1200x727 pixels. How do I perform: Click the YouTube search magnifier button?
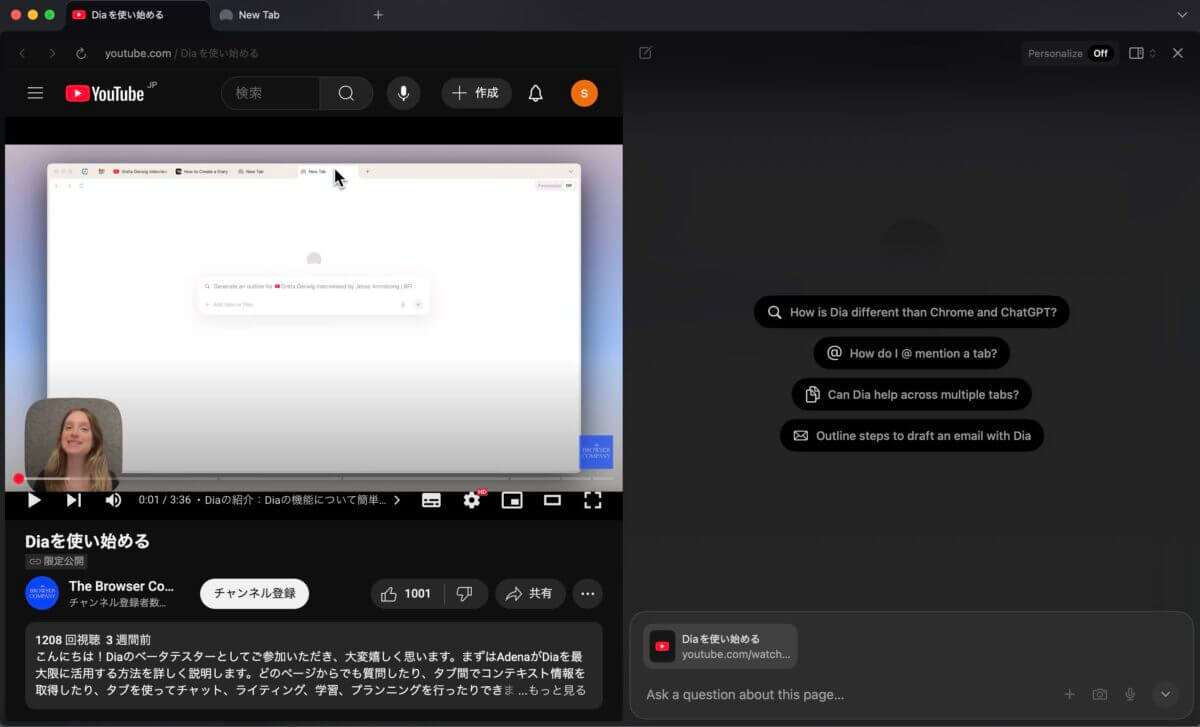(x=346, y=93)
